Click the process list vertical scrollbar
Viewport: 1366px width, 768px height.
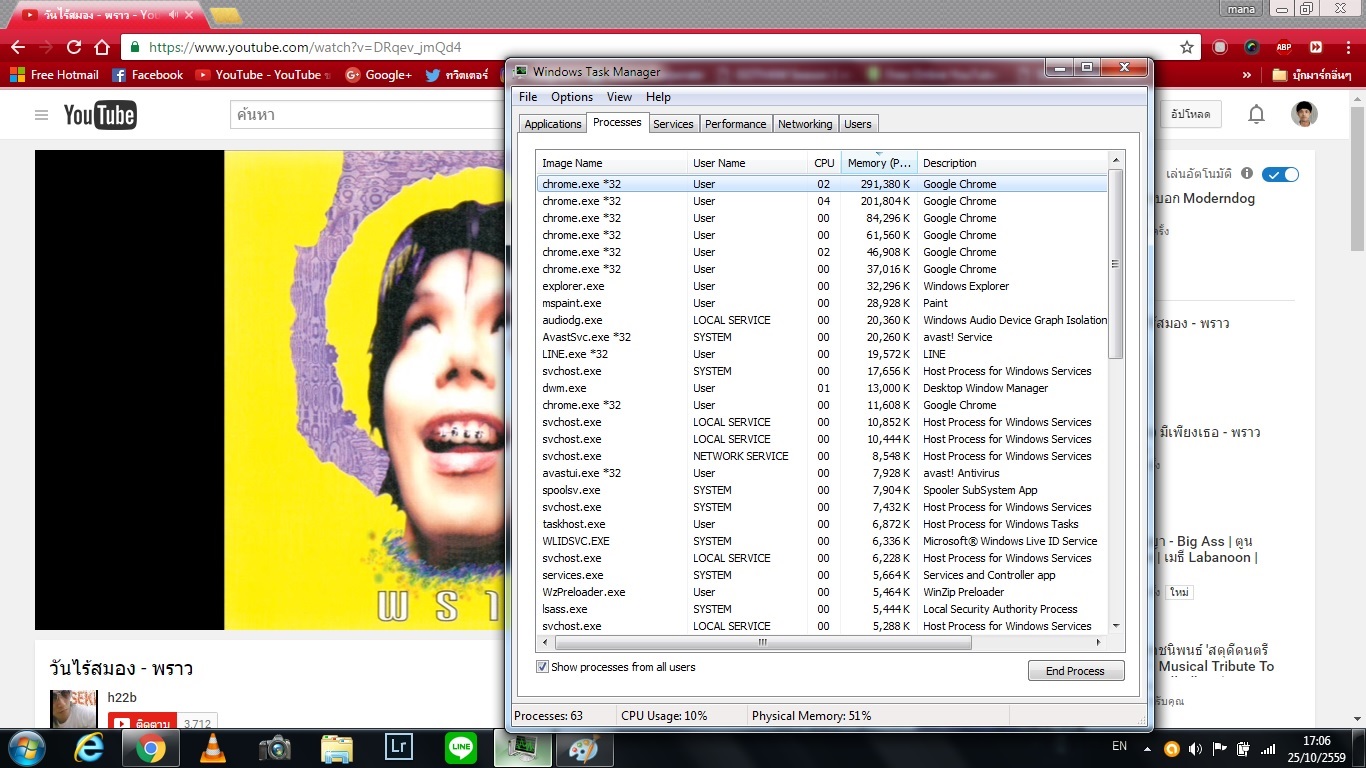click(1116, 264)
